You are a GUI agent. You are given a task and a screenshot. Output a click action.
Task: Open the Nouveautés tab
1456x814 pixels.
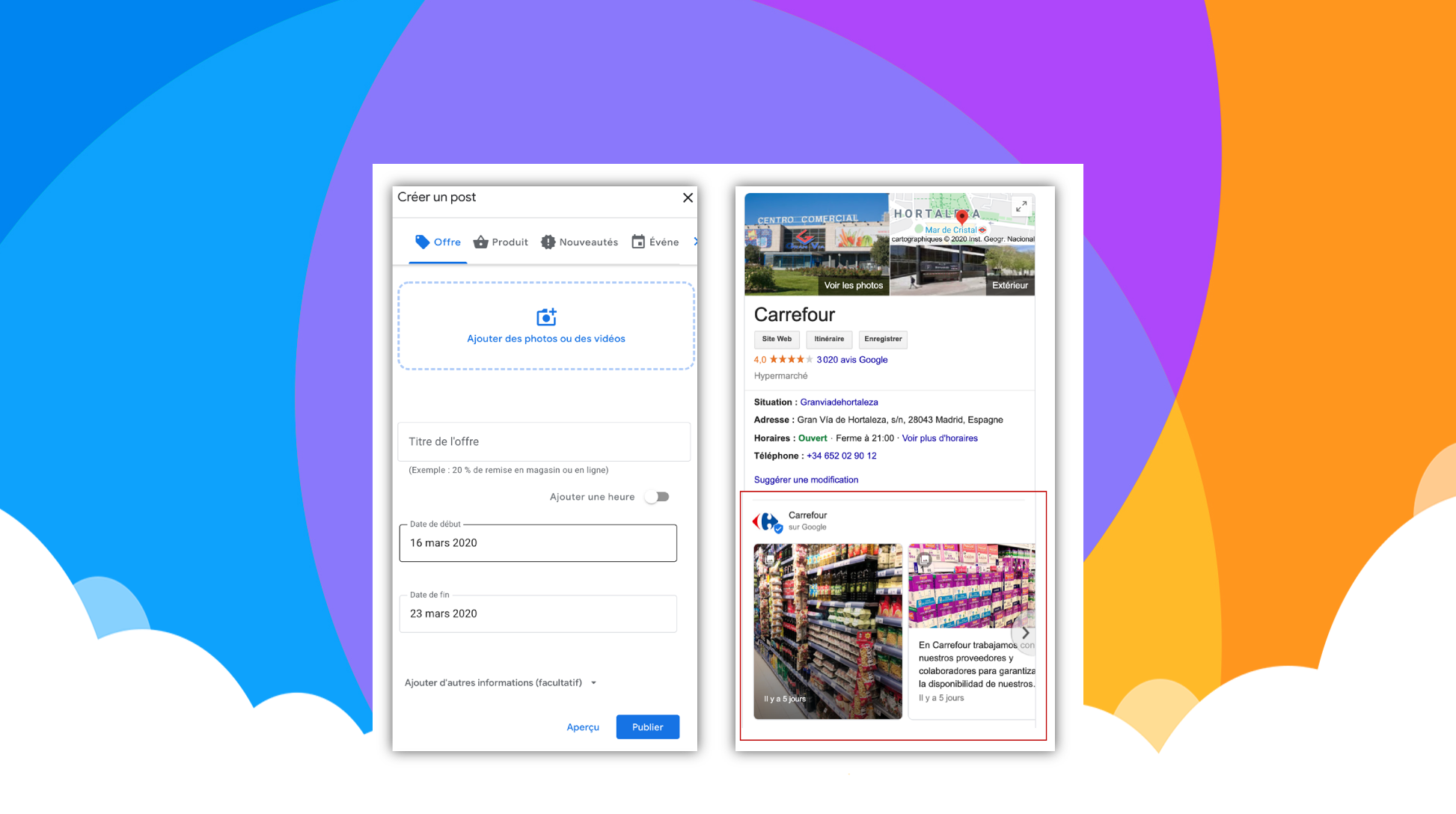coord(580,242)
